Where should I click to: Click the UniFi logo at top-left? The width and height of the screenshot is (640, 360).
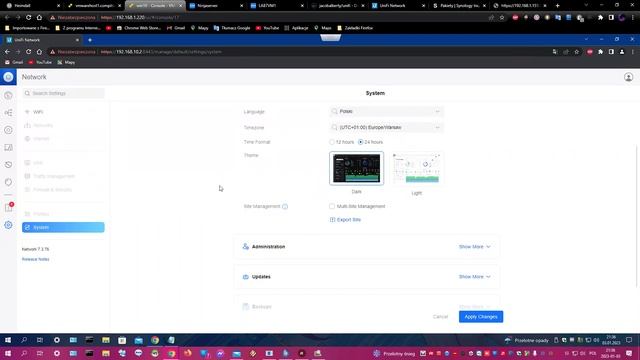tap(8, 77)
